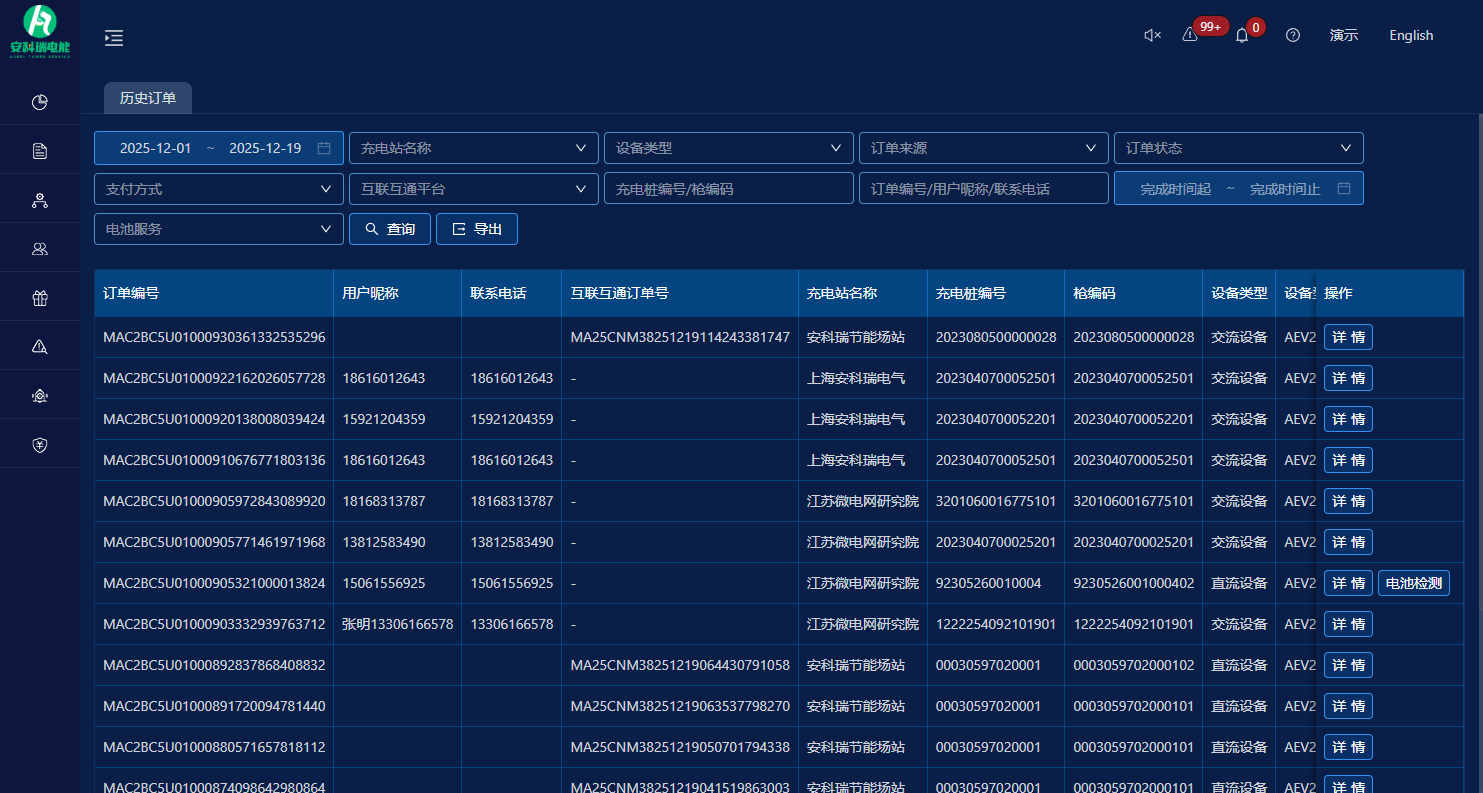Toggle the muted speaker sound icon
Screen dimensions: 1483x793
1152,35
